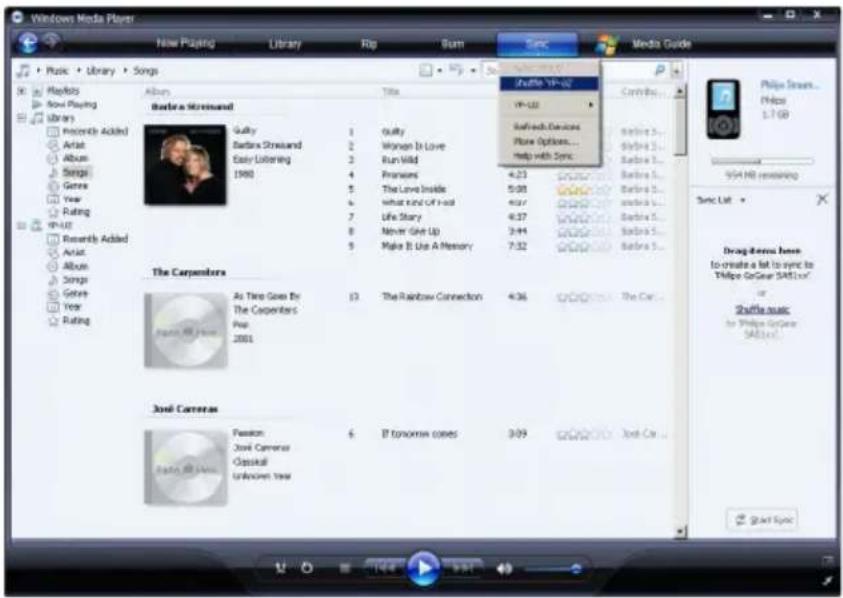Image resolution: width=843 pixels, height=598 pixels.
Task: Click the Title column header
Action: click(x=391, y=91)
